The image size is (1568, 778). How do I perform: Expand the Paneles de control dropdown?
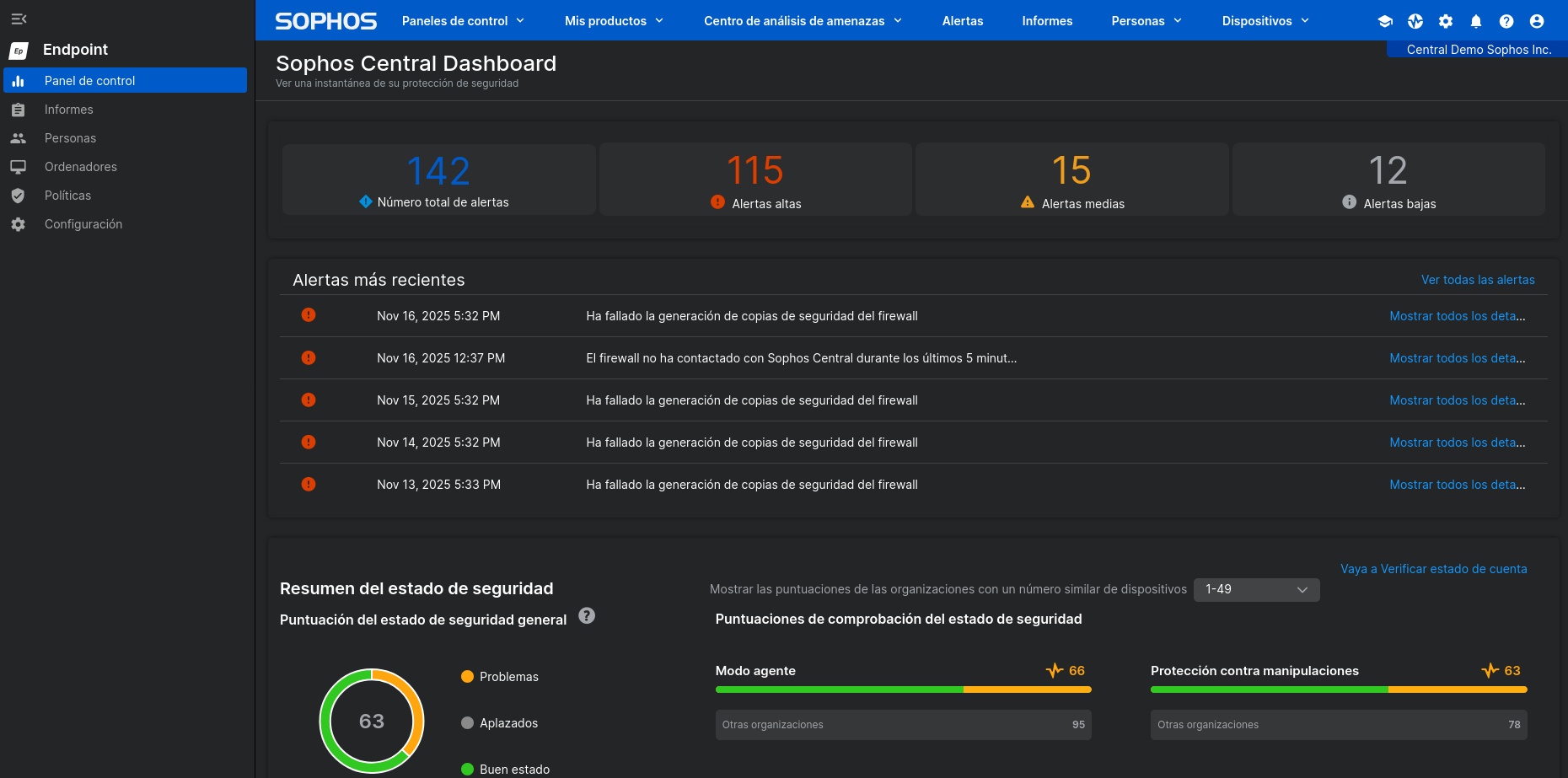463,21
